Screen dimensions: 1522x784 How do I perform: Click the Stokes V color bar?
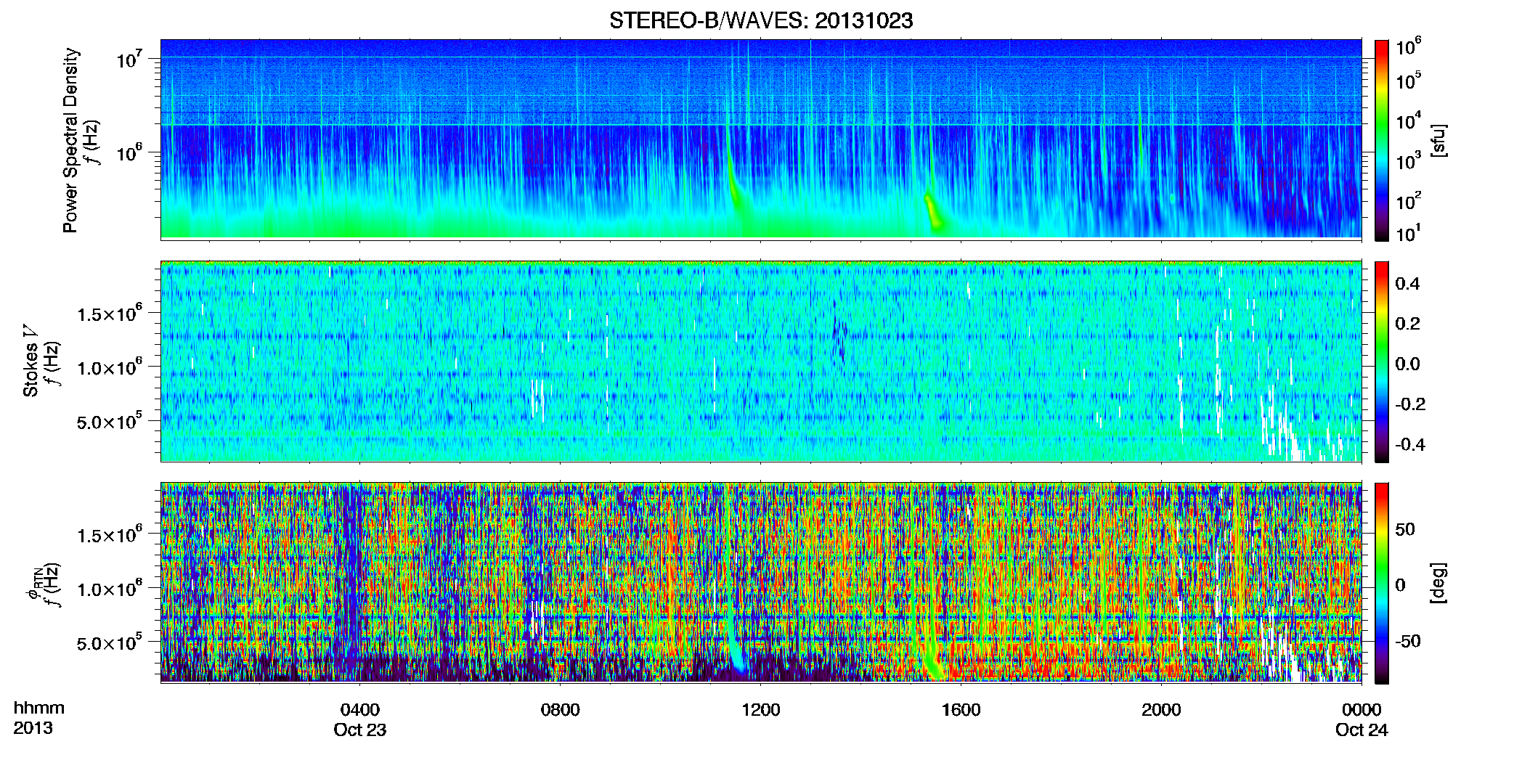[x=1382, y=362]
